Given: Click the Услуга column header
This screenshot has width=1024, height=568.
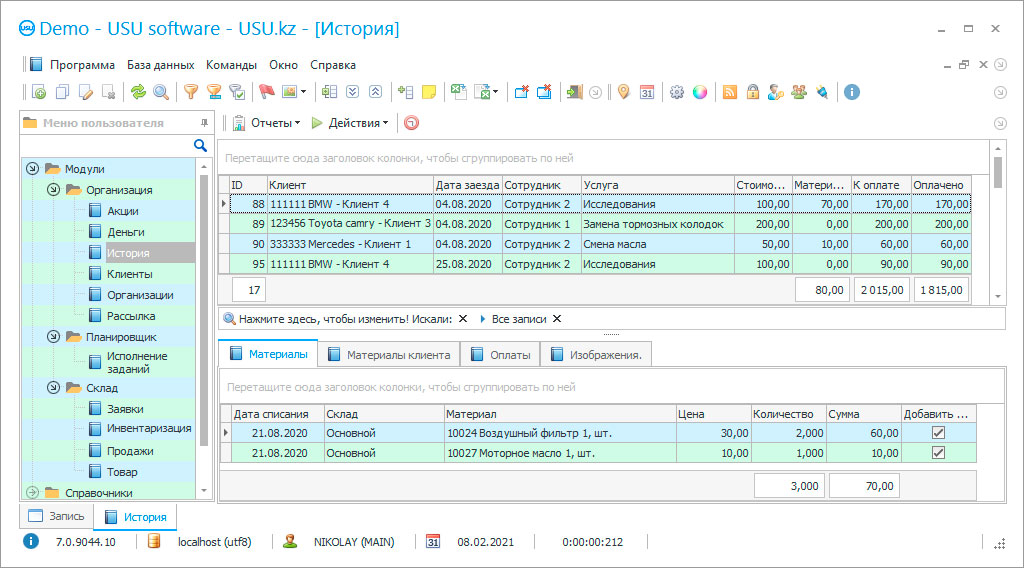Looking at the screenshot, I should click(x=658, y=185).
